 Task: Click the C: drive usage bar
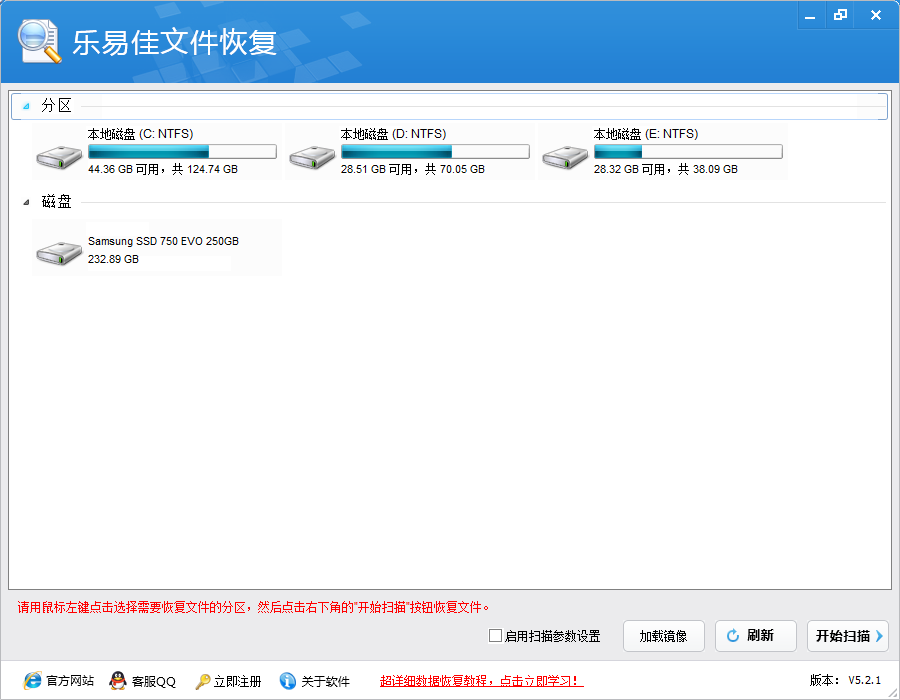pyautogui.click(x=182, y=152)
